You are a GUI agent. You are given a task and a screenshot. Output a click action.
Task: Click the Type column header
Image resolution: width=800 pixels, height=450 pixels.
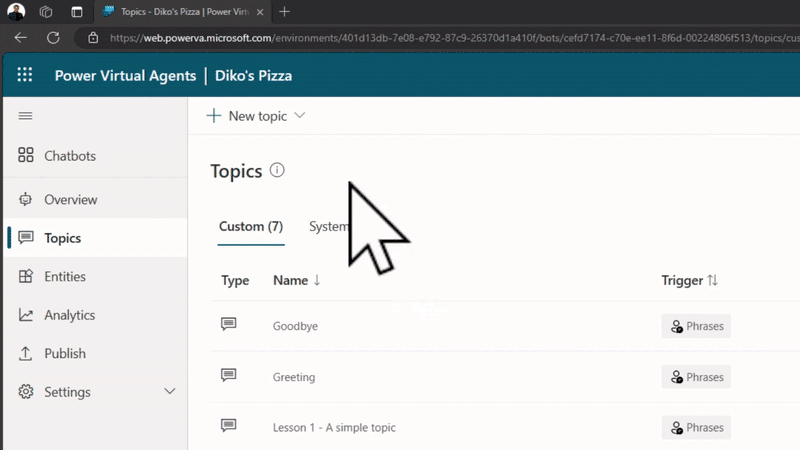235,280
